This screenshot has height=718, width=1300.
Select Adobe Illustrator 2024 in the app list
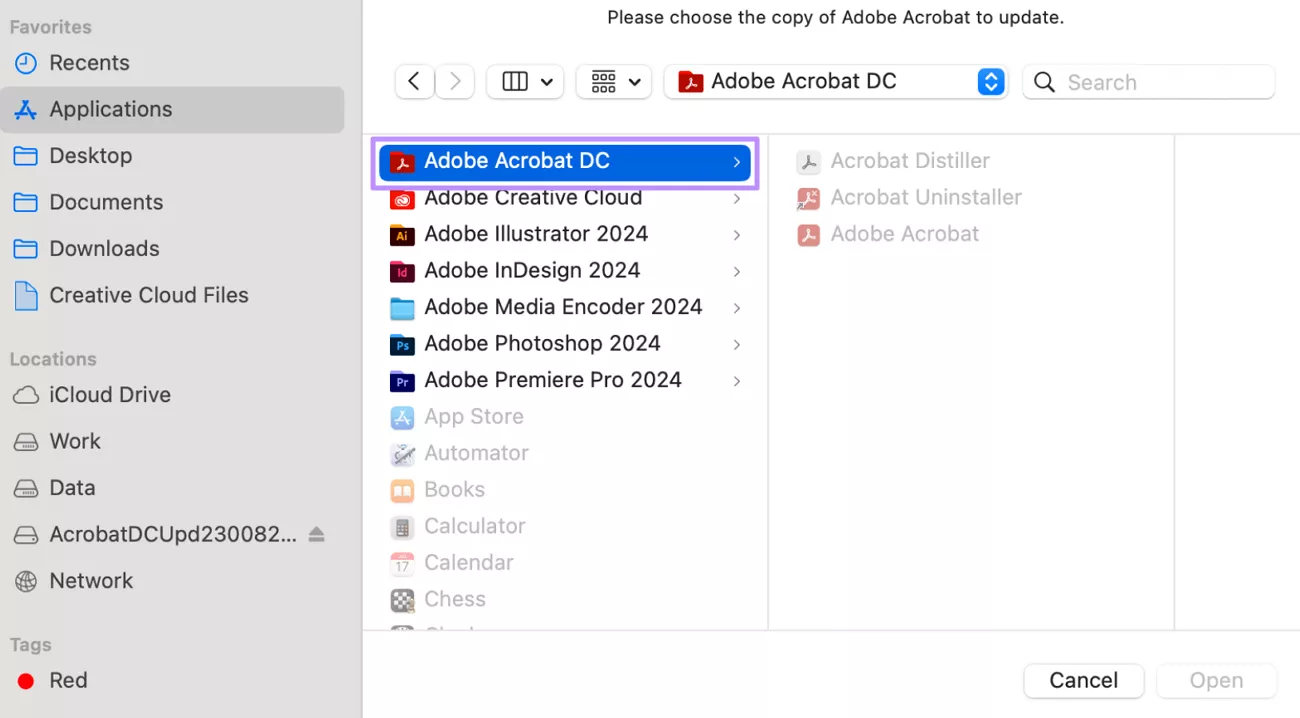click(x=535, y=233)
